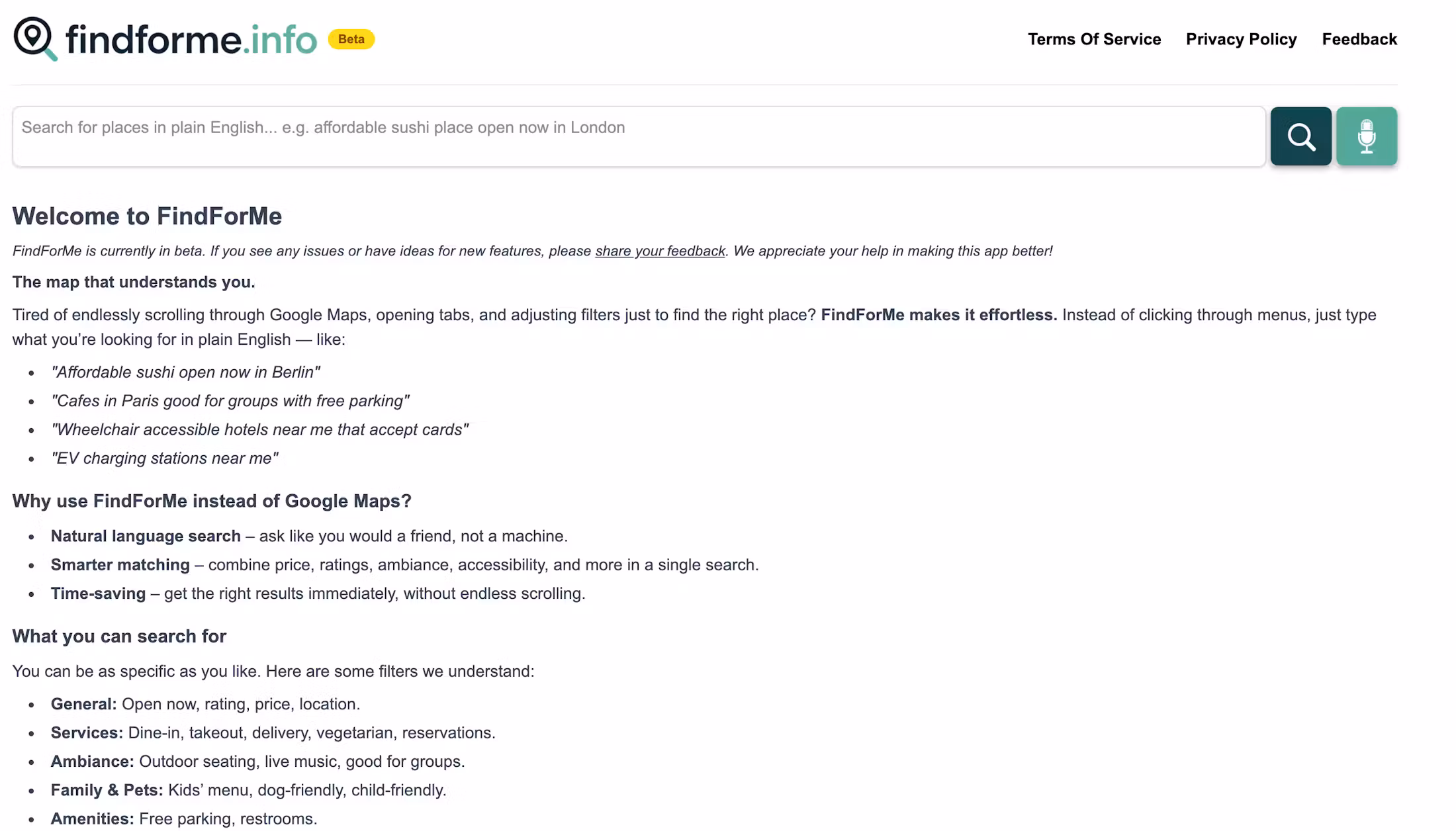
Task: Click the "Affordable sushi open now in Berlin" example
Action: pos(185,372)
